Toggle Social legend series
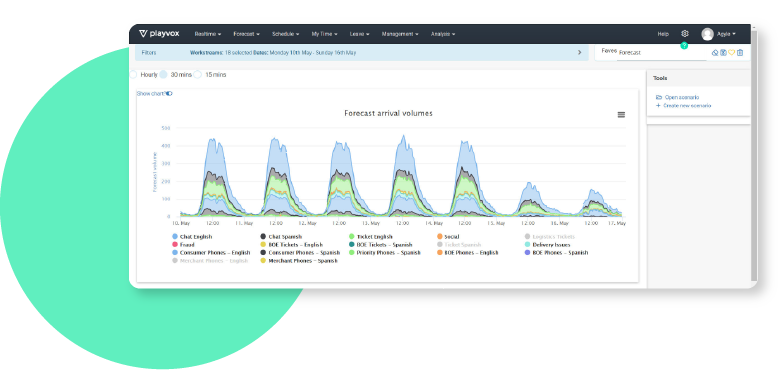 pos(448,237)
